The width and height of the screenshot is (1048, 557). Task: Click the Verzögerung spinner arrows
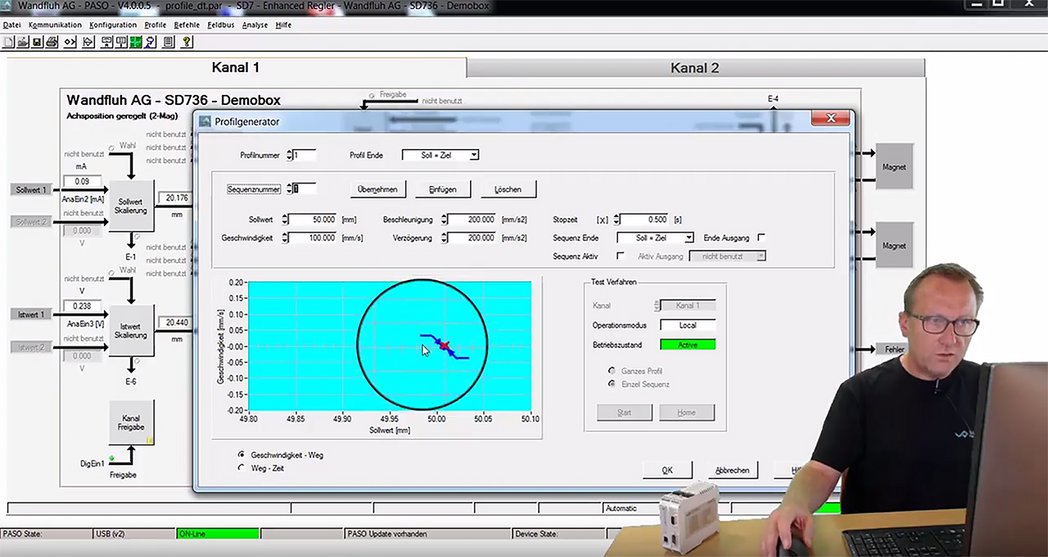coord(444,238)
